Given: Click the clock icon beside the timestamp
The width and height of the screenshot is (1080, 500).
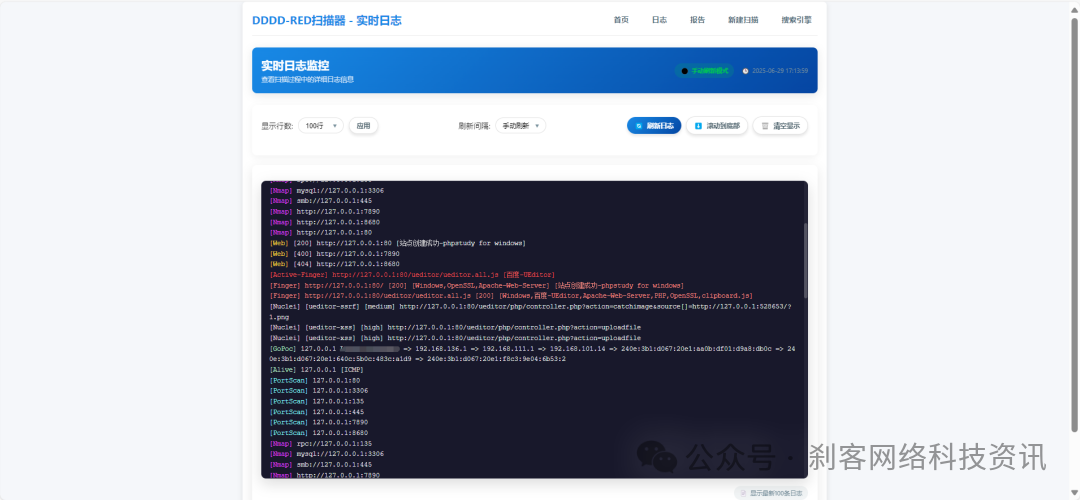Looking at the screenshot, I should tap(745, 71).
